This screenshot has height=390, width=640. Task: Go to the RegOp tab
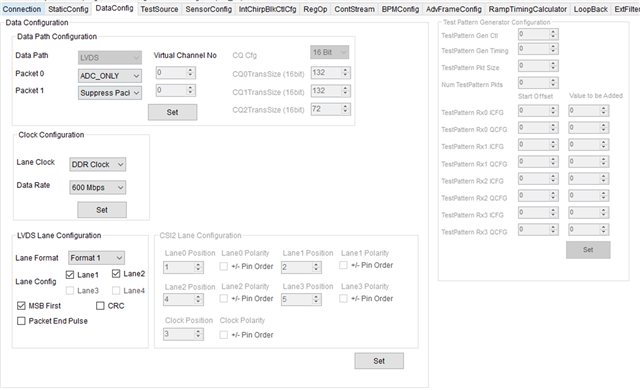click(315, 9)
